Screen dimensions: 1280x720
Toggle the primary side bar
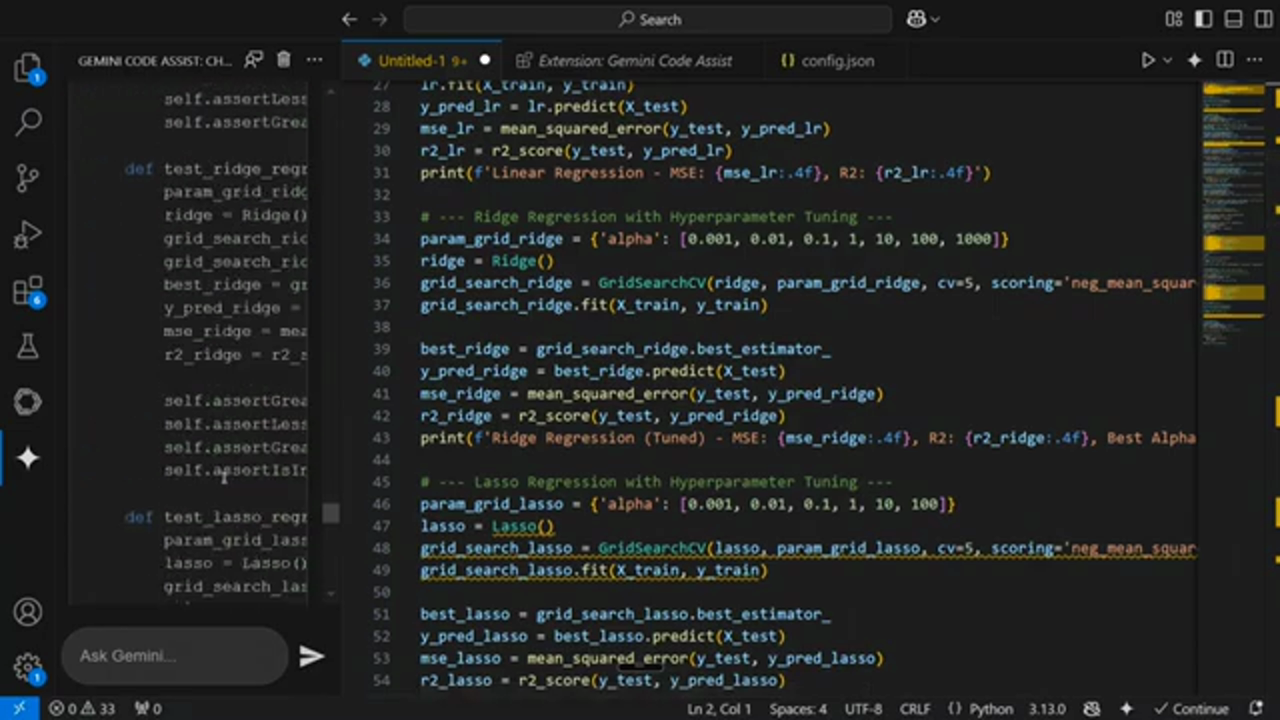[1204, 19]
